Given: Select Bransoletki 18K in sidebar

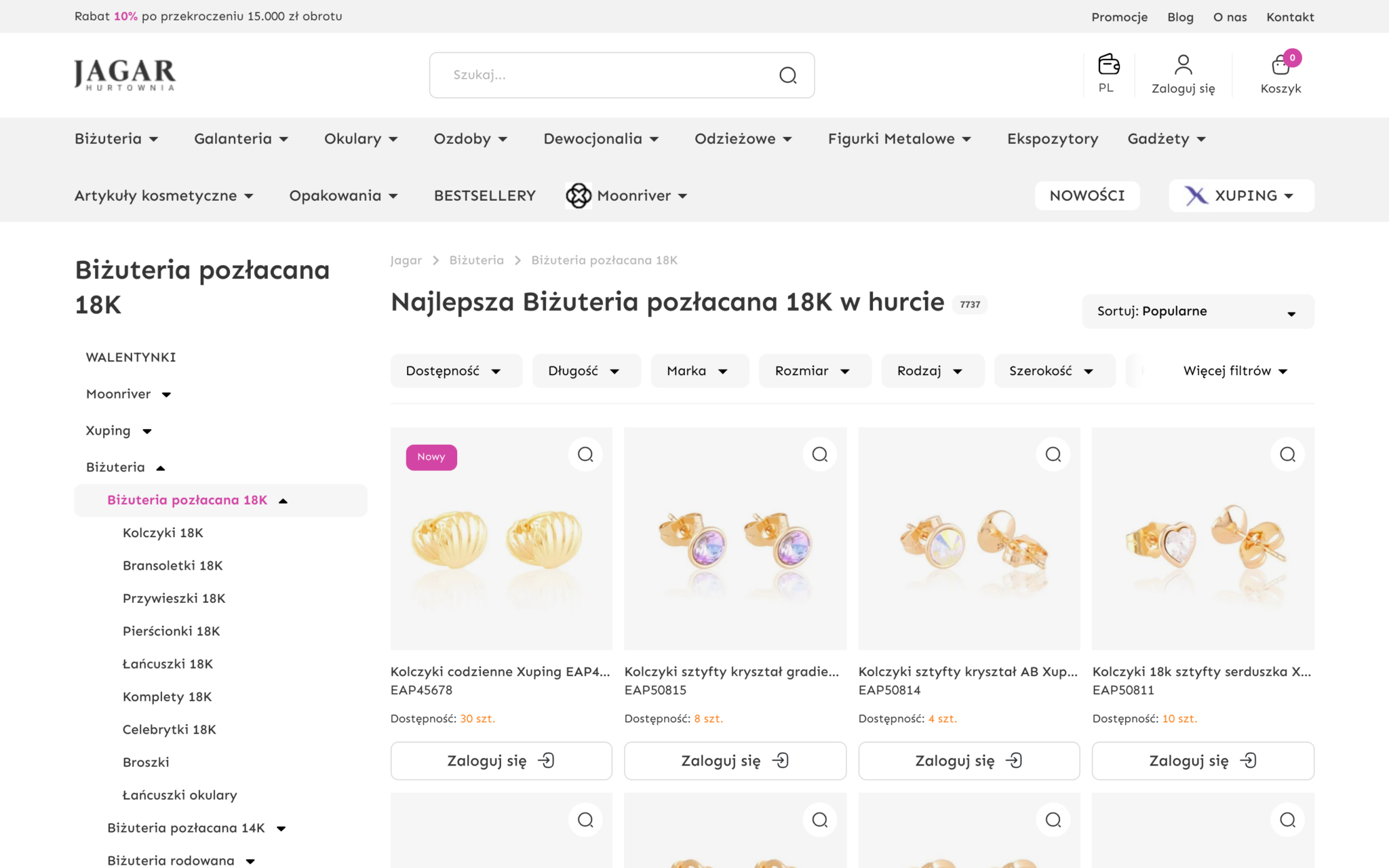Looking at the screenshot, I should point(172,566).
